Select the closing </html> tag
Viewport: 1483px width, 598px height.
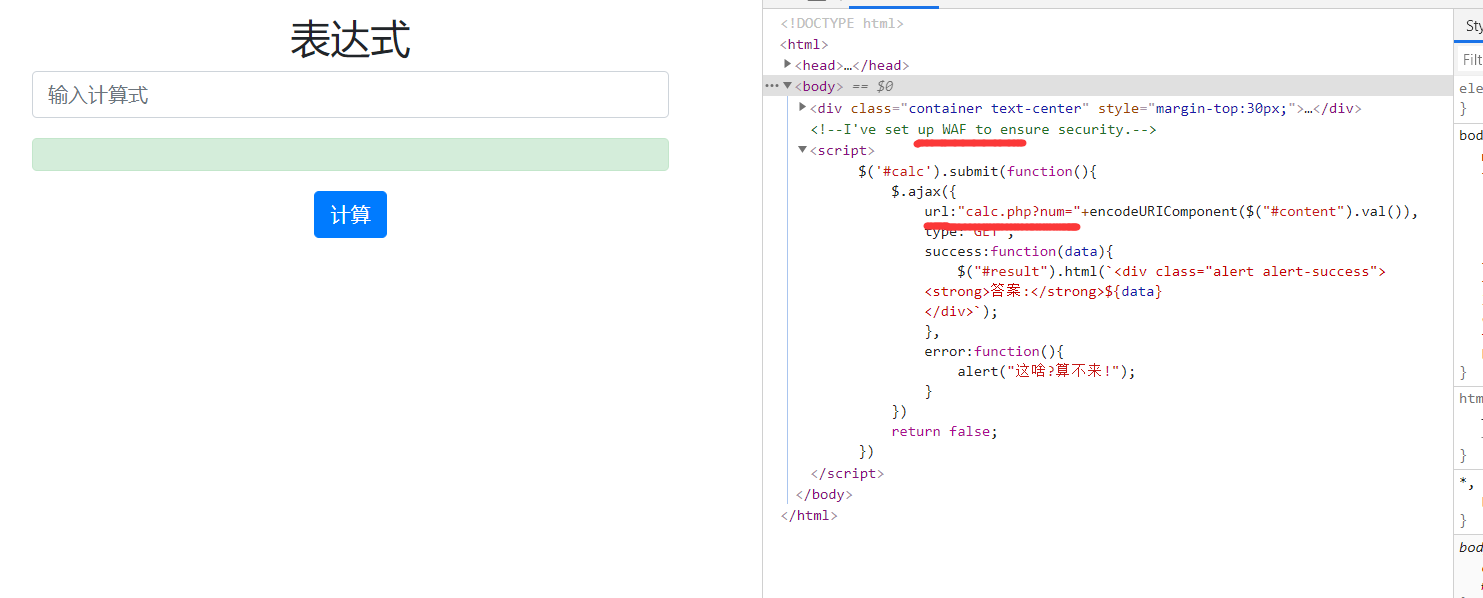pyautogui.click(x=808, y=515)
